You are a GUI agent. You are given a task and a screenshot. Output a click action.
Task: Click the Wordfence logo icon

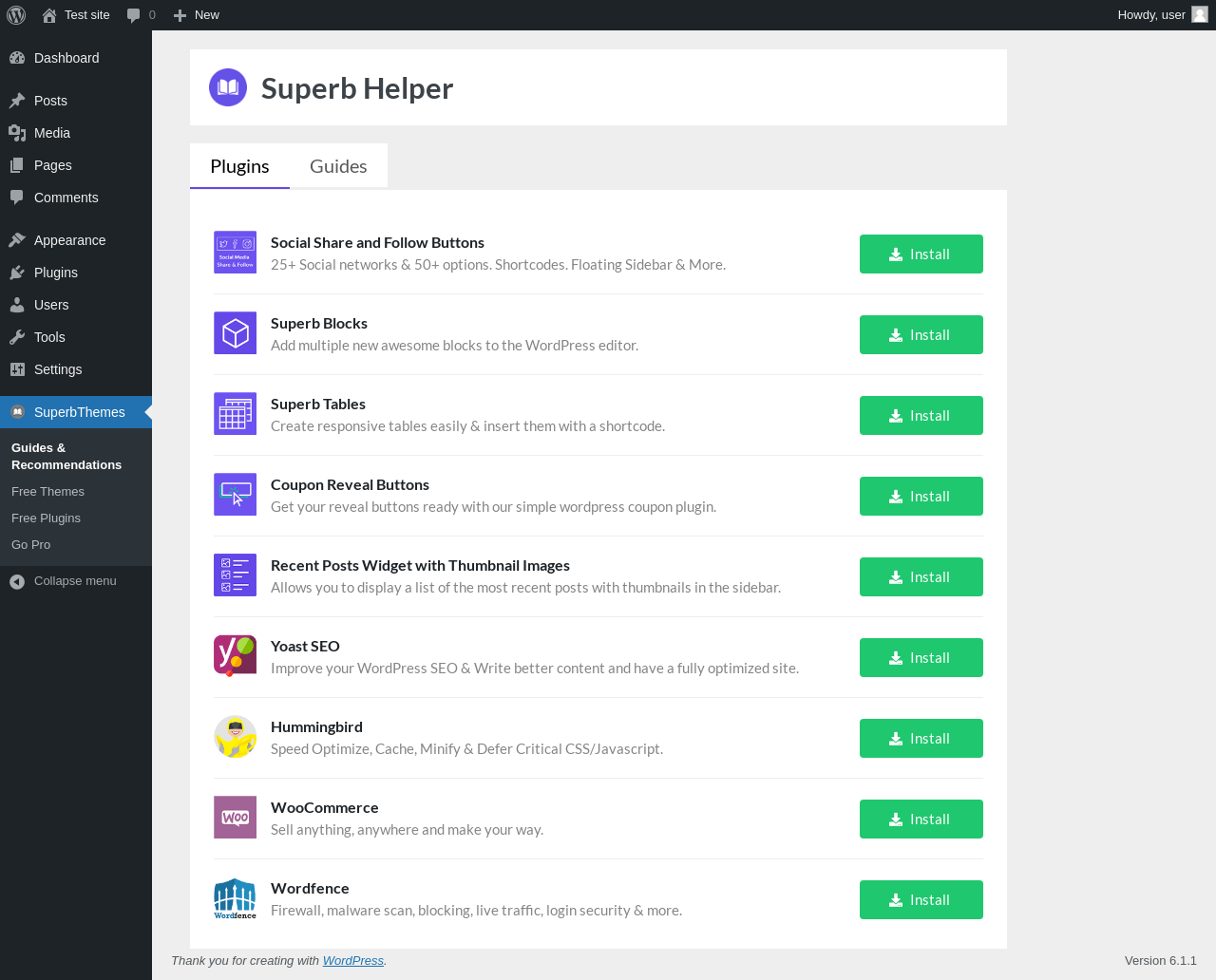(235, 898)
